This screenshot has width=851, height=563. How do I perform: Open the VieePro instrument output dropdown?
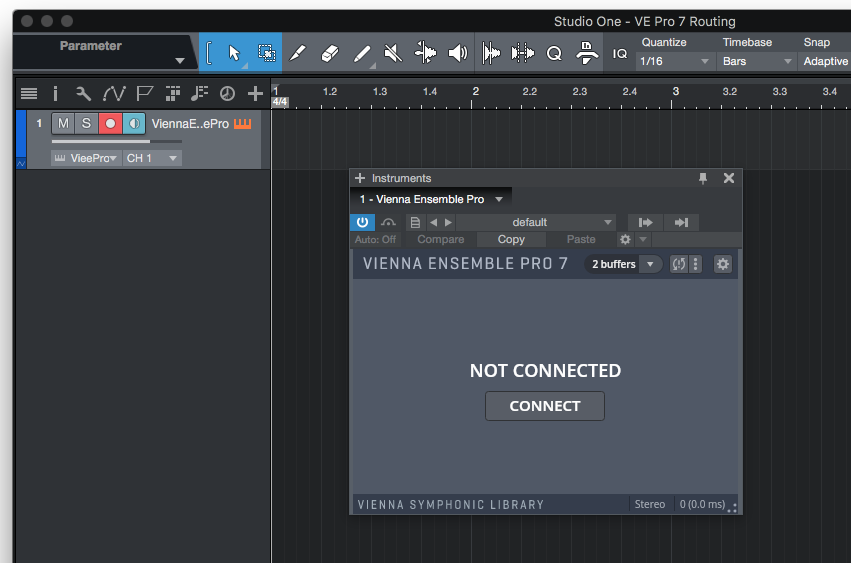pyautogui.click(x=86, y=159)
